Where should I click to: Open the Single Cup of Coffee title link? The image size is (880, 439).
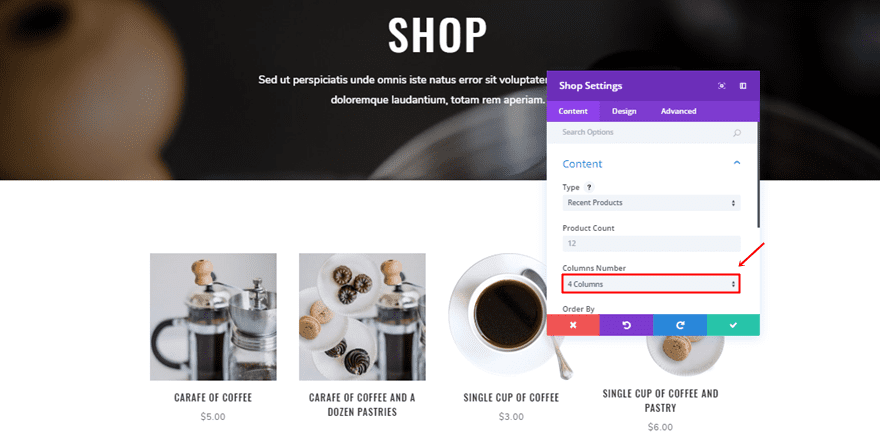pos(511,397)
